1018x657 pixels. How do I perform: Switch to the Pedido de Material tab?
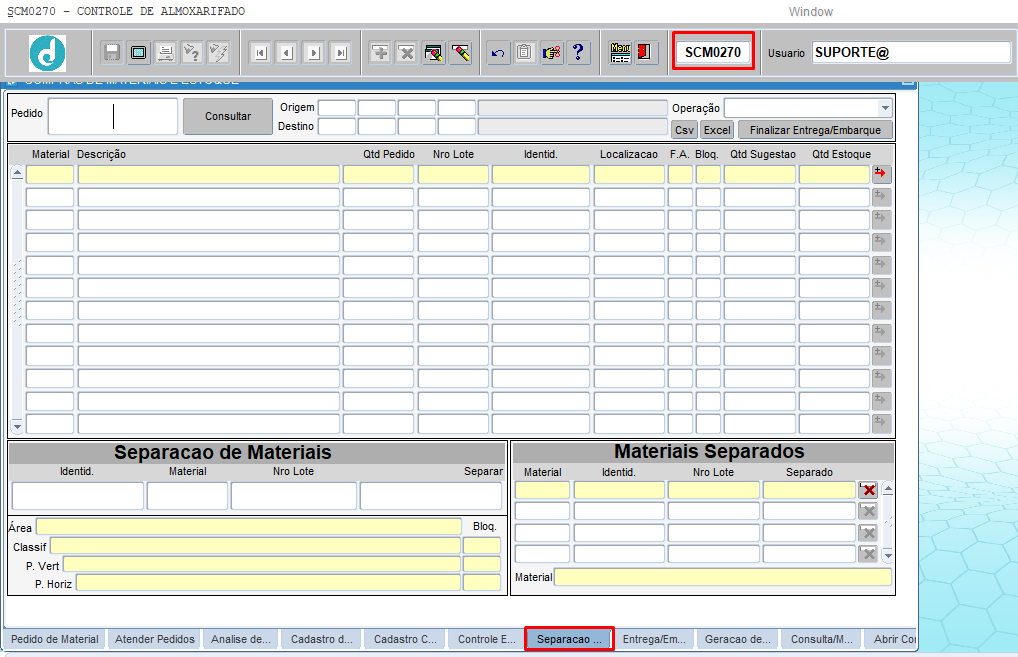(55, 639)
